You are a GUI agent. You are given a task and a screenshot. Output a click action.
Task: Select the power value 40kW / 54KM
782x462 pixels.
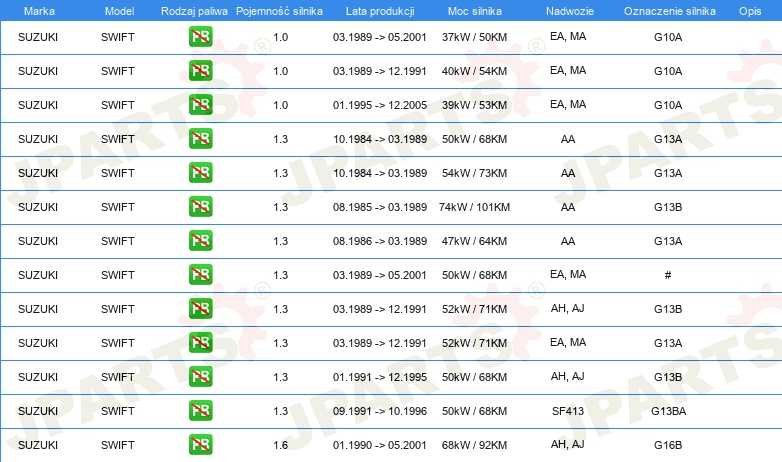pos(474,71)
